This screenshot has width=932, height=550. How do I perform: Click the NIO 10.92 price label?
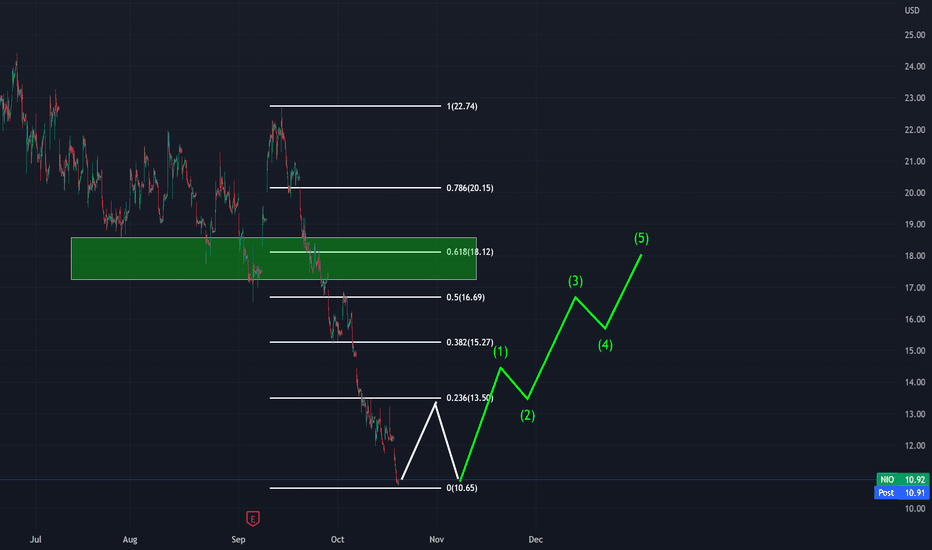click(x=902, y=479)
